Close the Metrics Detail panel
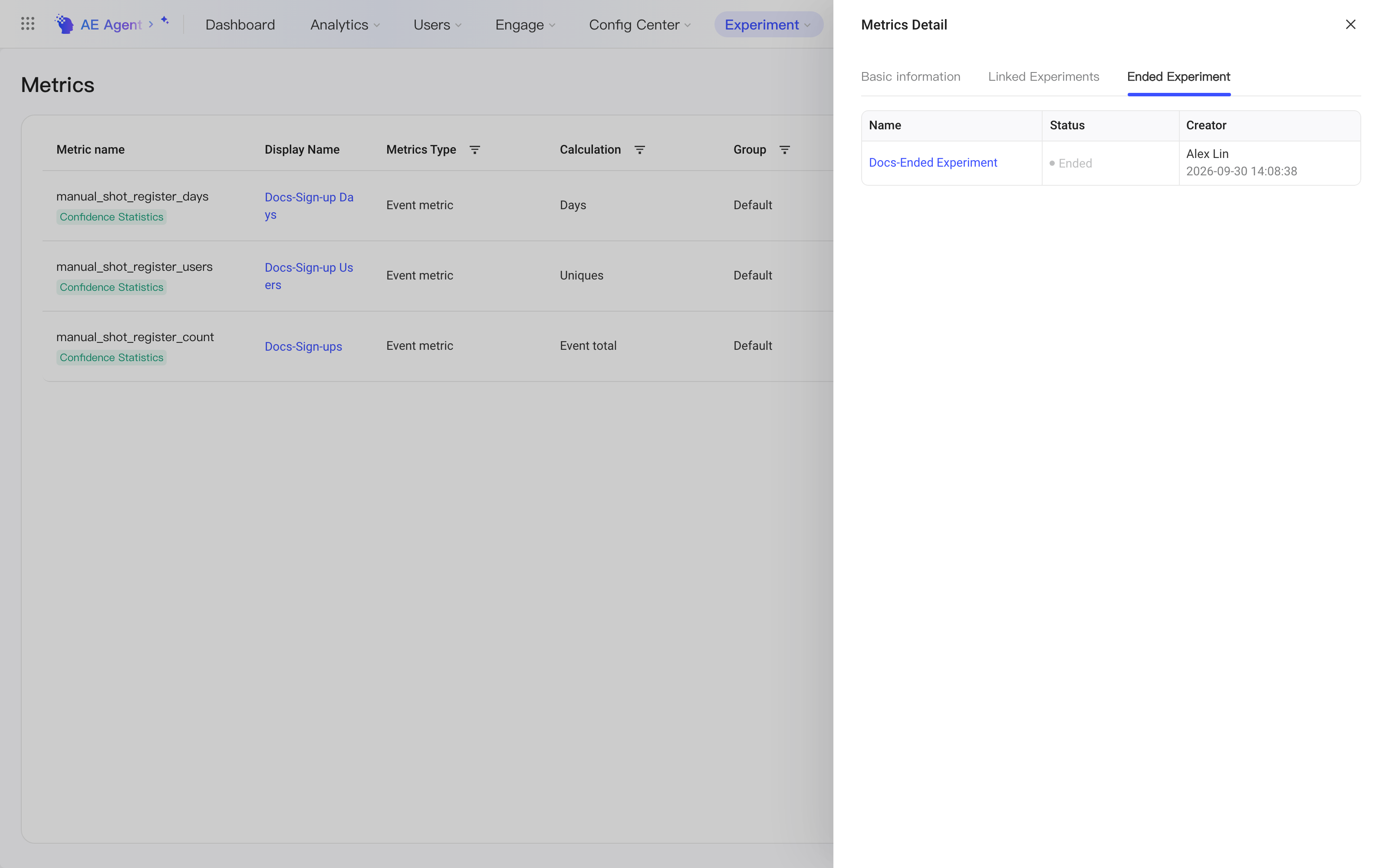The height and width of the screenshot is (868, 1389). 1350,24
